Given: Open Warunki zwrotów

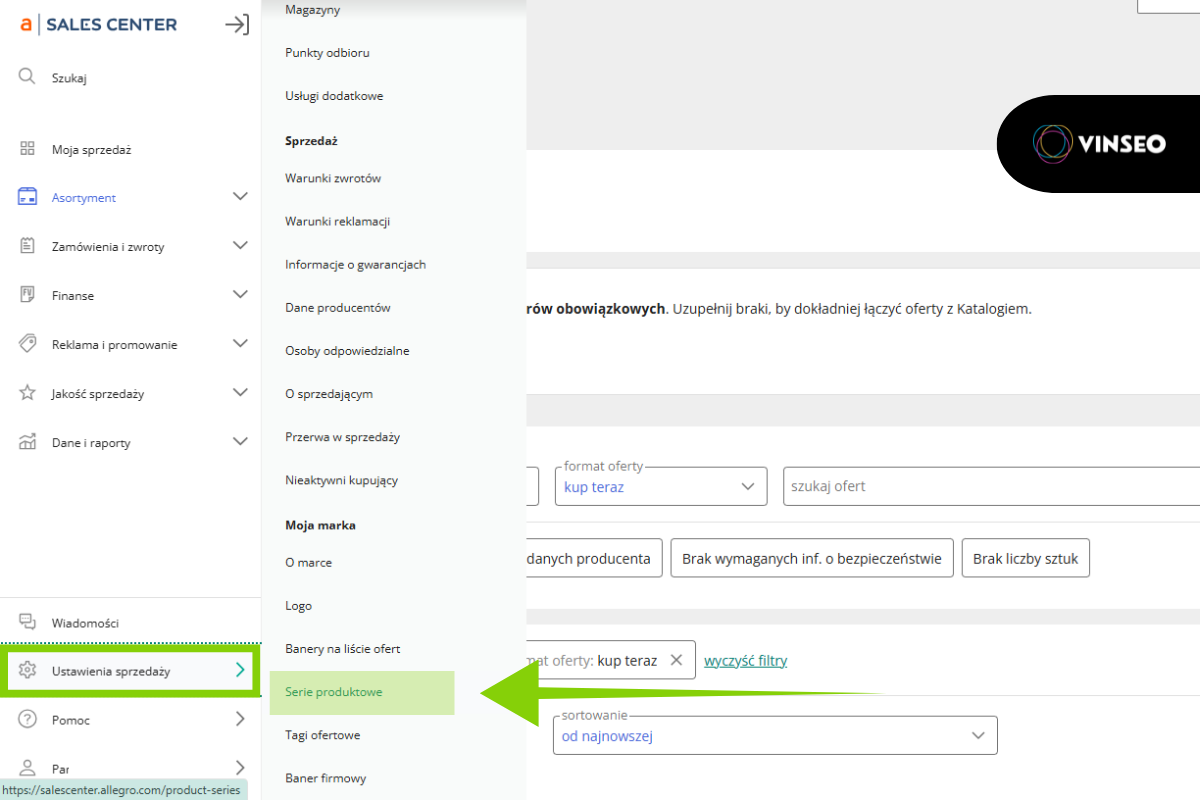Looking at the screenshot, I should (333, 178).
